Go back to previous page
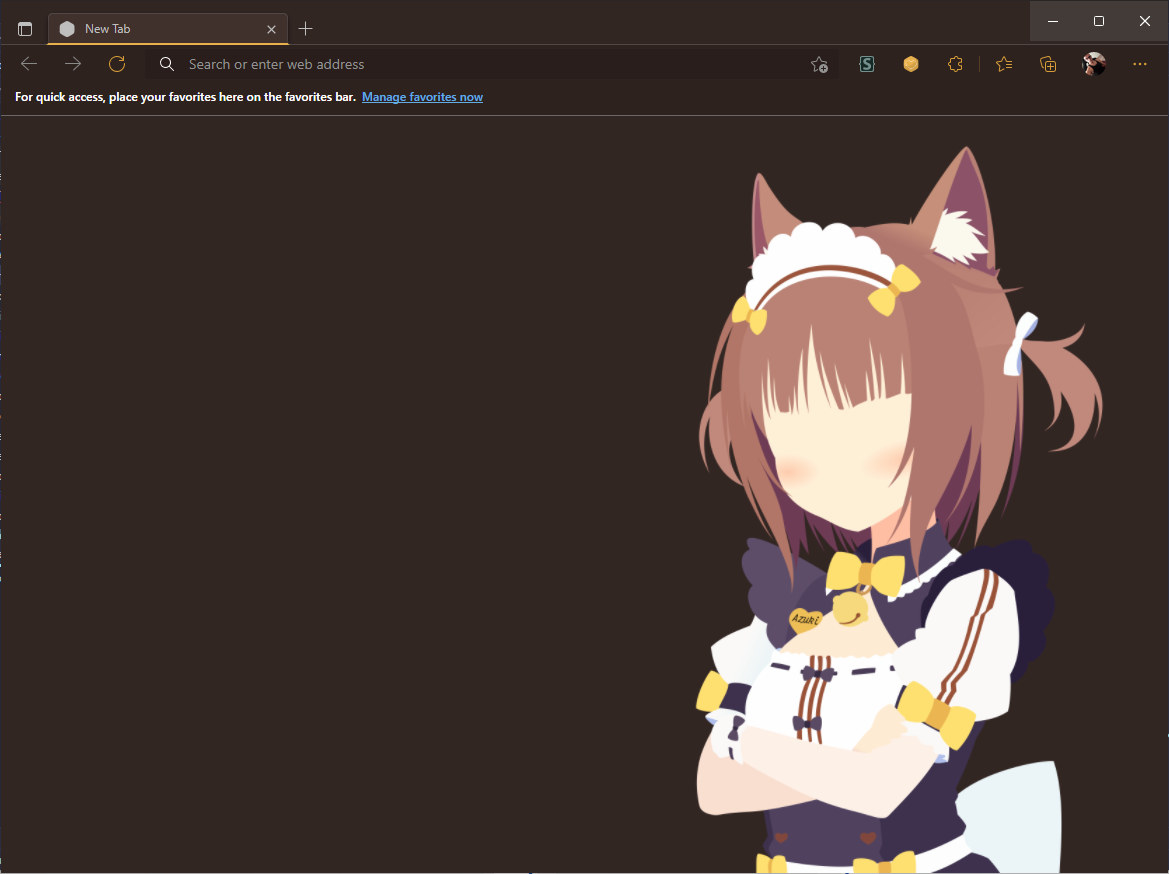Image resolution: width=1169 pixels, height=874 pixels. [29, 64]
